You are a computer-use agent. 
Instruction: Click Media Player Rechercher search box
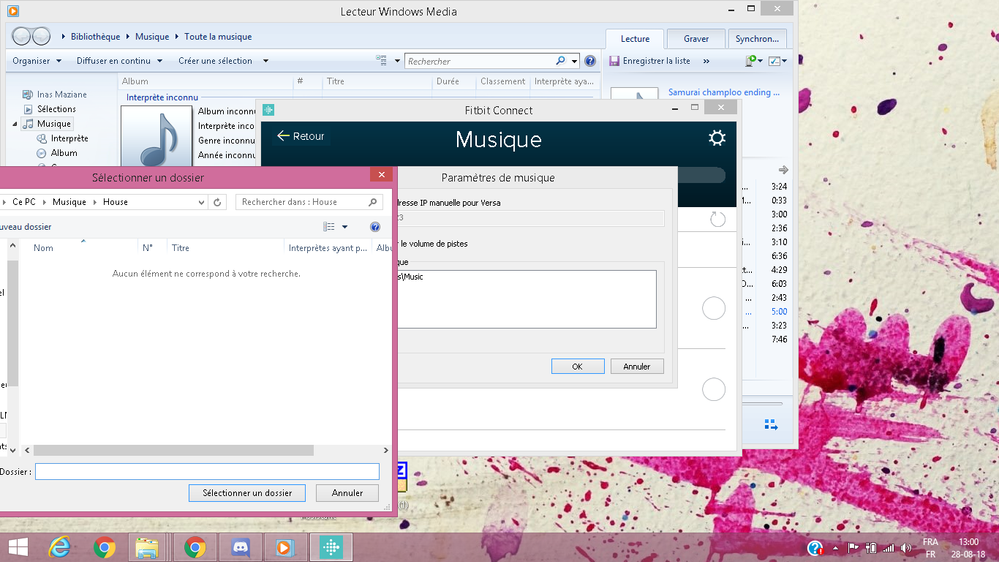click(480, 61)
